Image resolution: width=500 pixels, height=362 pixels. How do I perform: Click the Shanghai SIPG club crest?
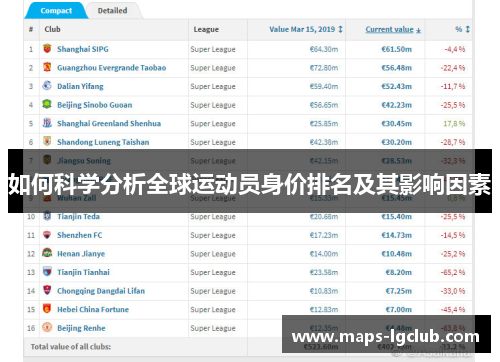tap(47, 49)
